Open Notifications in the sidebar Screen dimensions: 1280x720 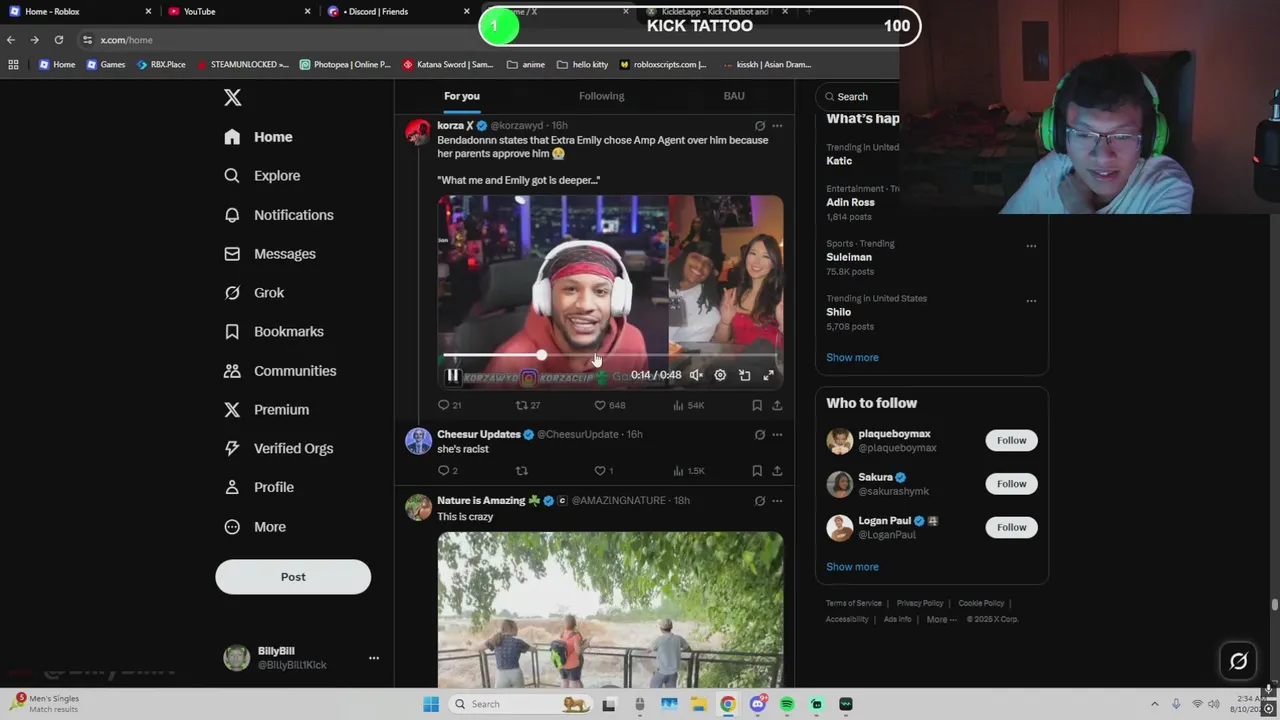[279, 215]
